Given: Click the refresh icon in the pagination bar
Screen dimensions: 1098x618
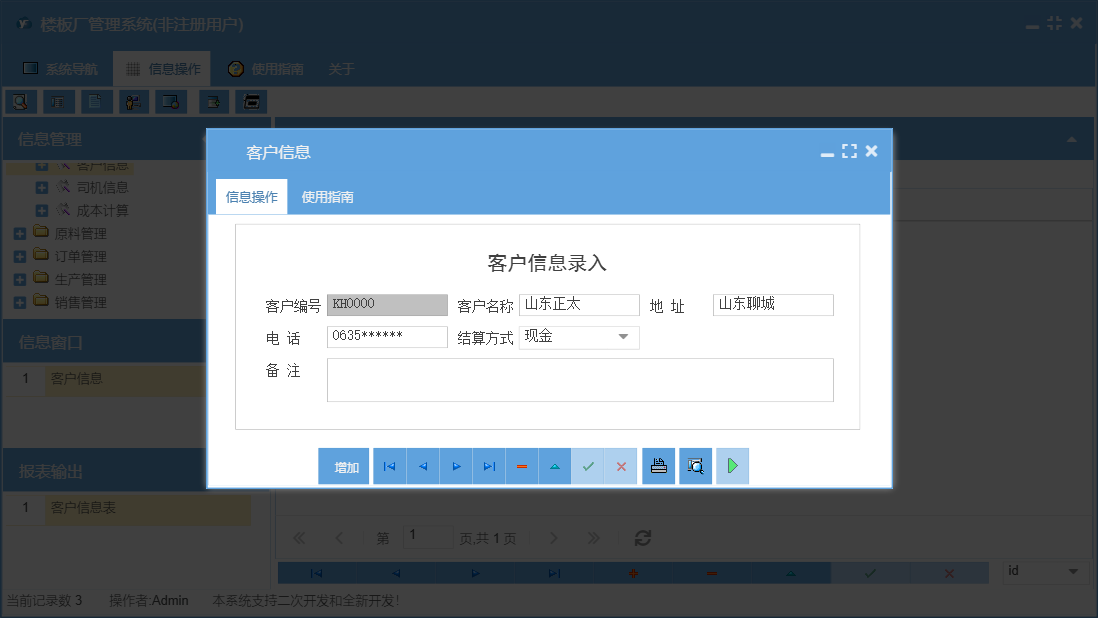Looking at the screenshot, I should coord(643,538).
